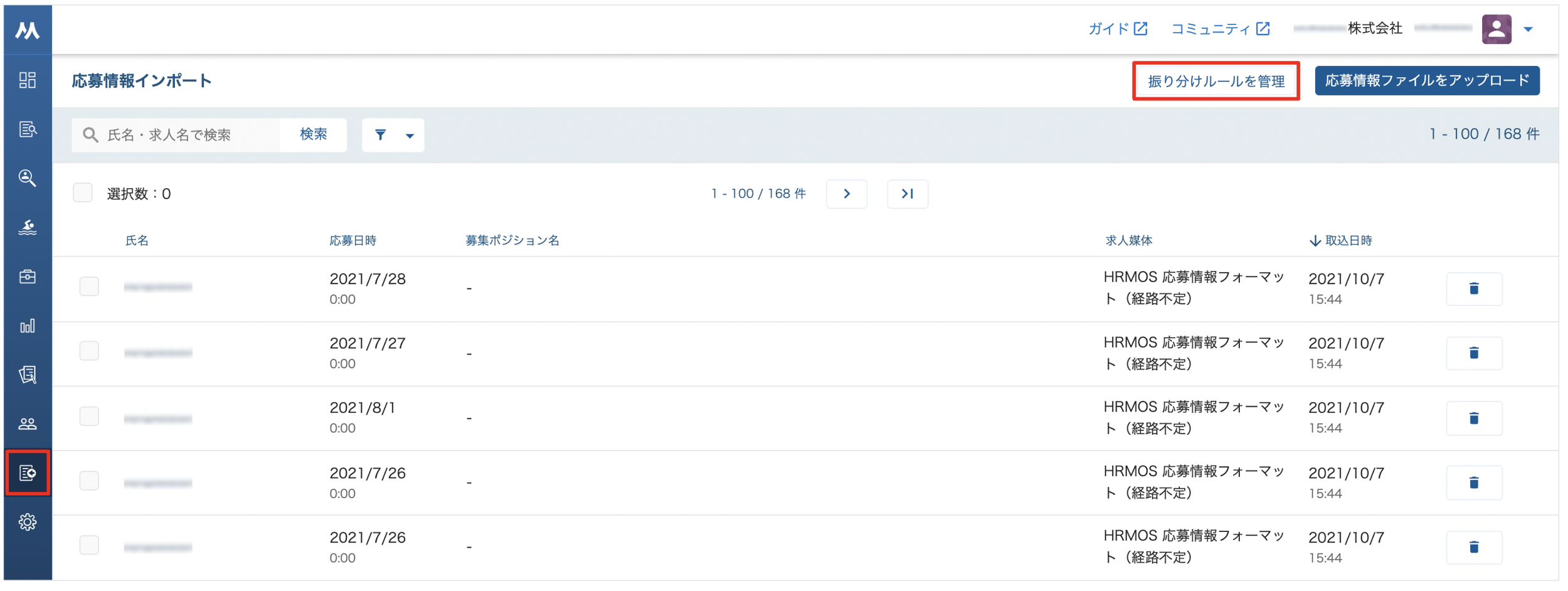Open the application import icon in sidebar
Screen dimensions: 1568x591
point(28,473)
